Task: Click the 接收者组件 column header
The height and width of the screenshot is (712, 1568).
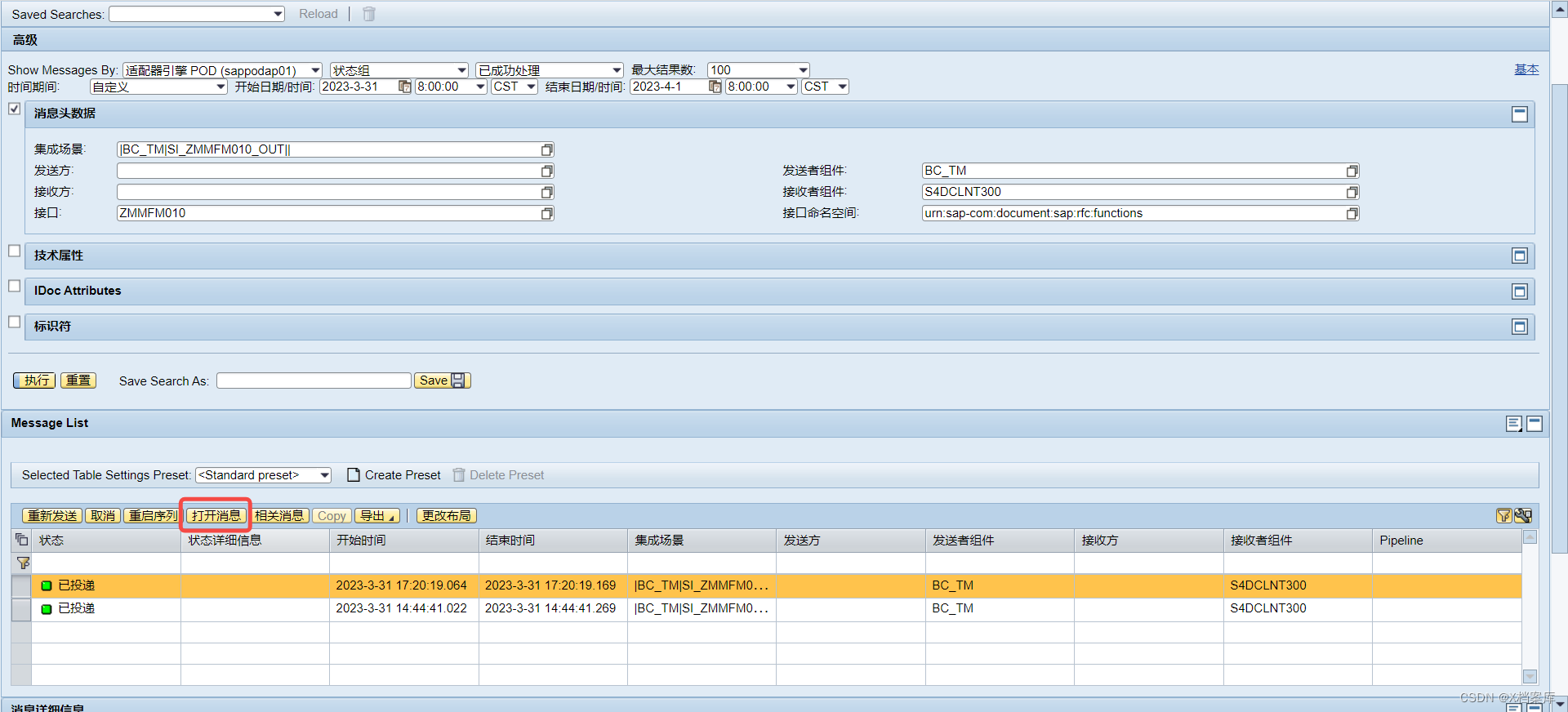Action: click(x=1298, y=541)
